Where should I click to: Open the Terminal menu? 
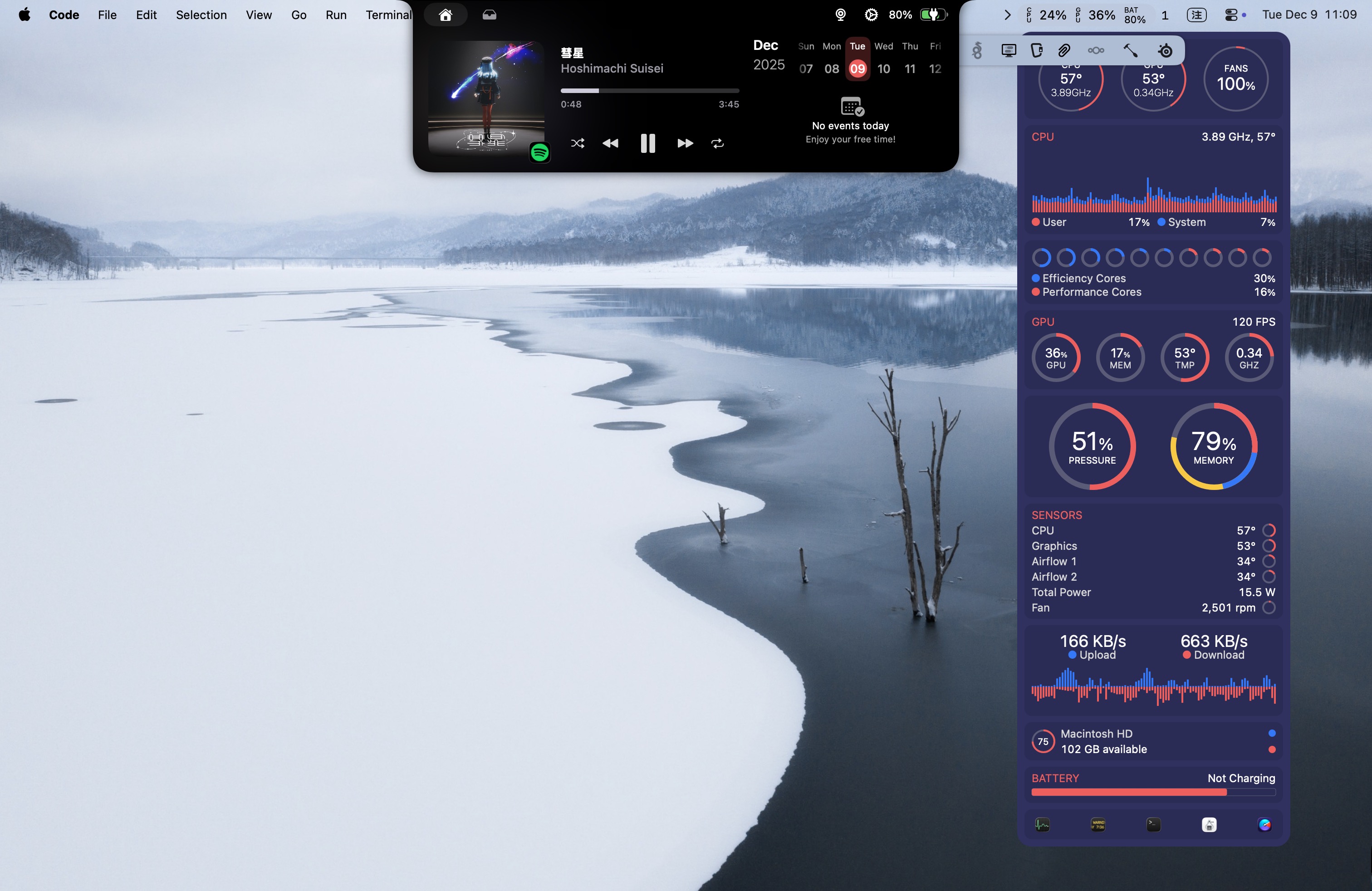[x=388, y=15]
